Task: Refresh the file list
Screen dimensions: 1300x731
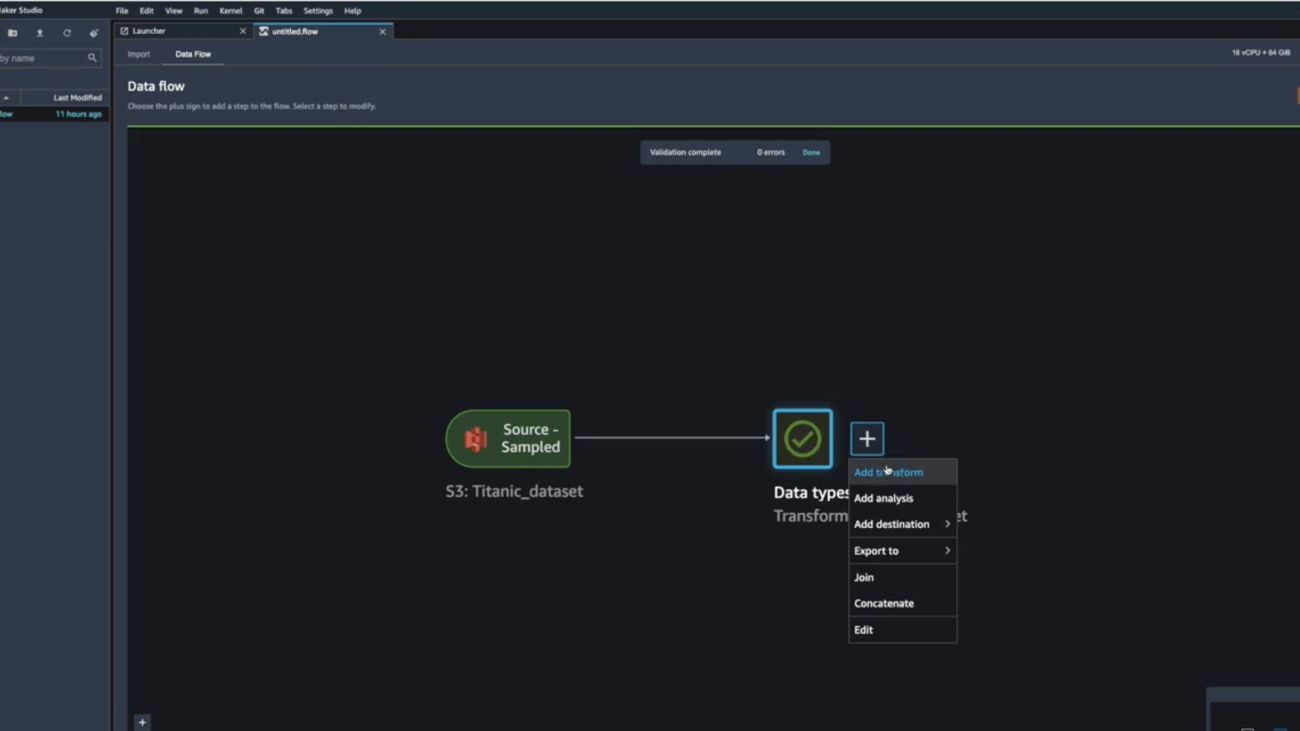Action: tap(67, 33)
